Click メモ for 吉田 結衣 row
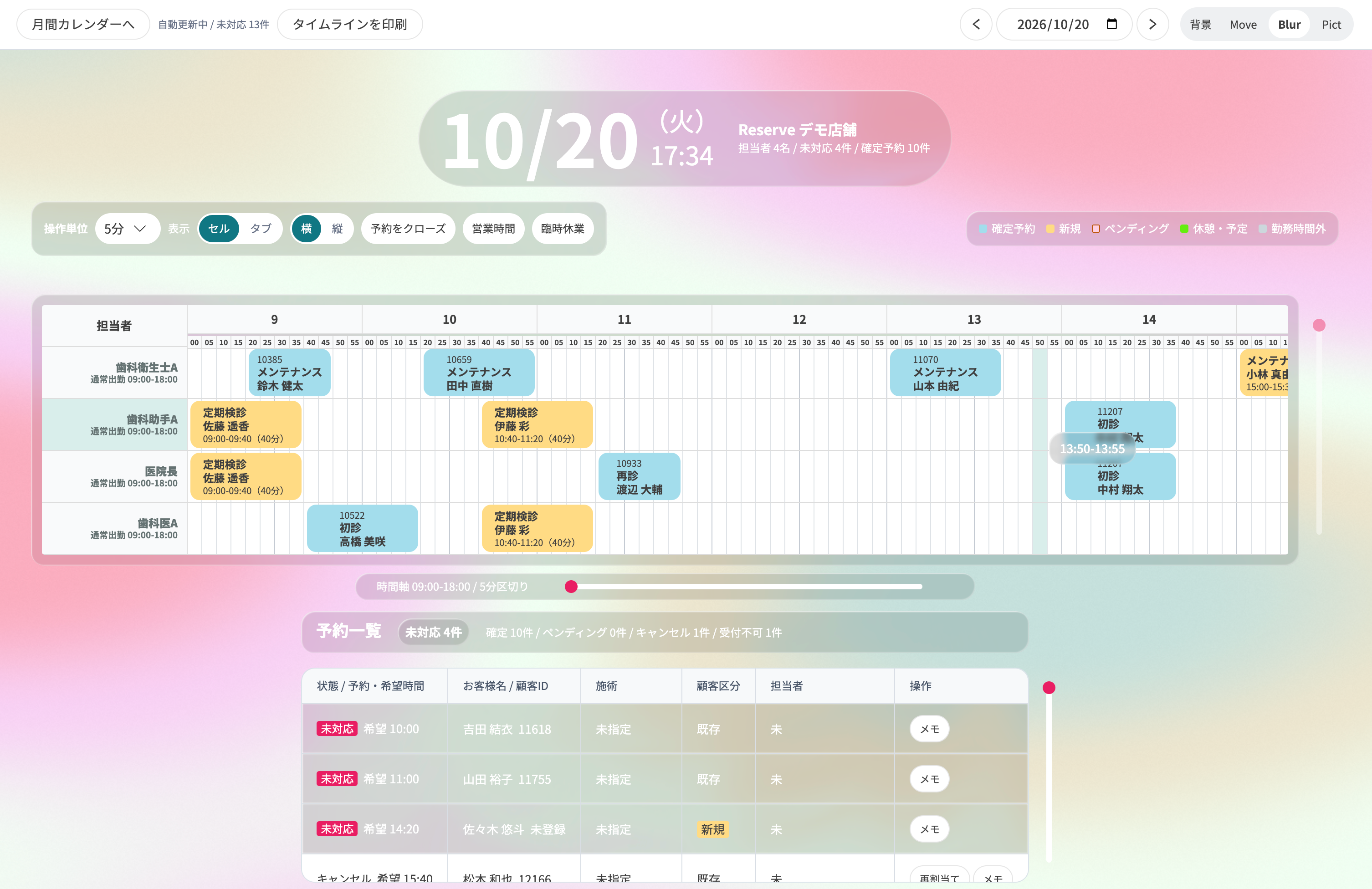1372x889 pixels. (929, 729)
